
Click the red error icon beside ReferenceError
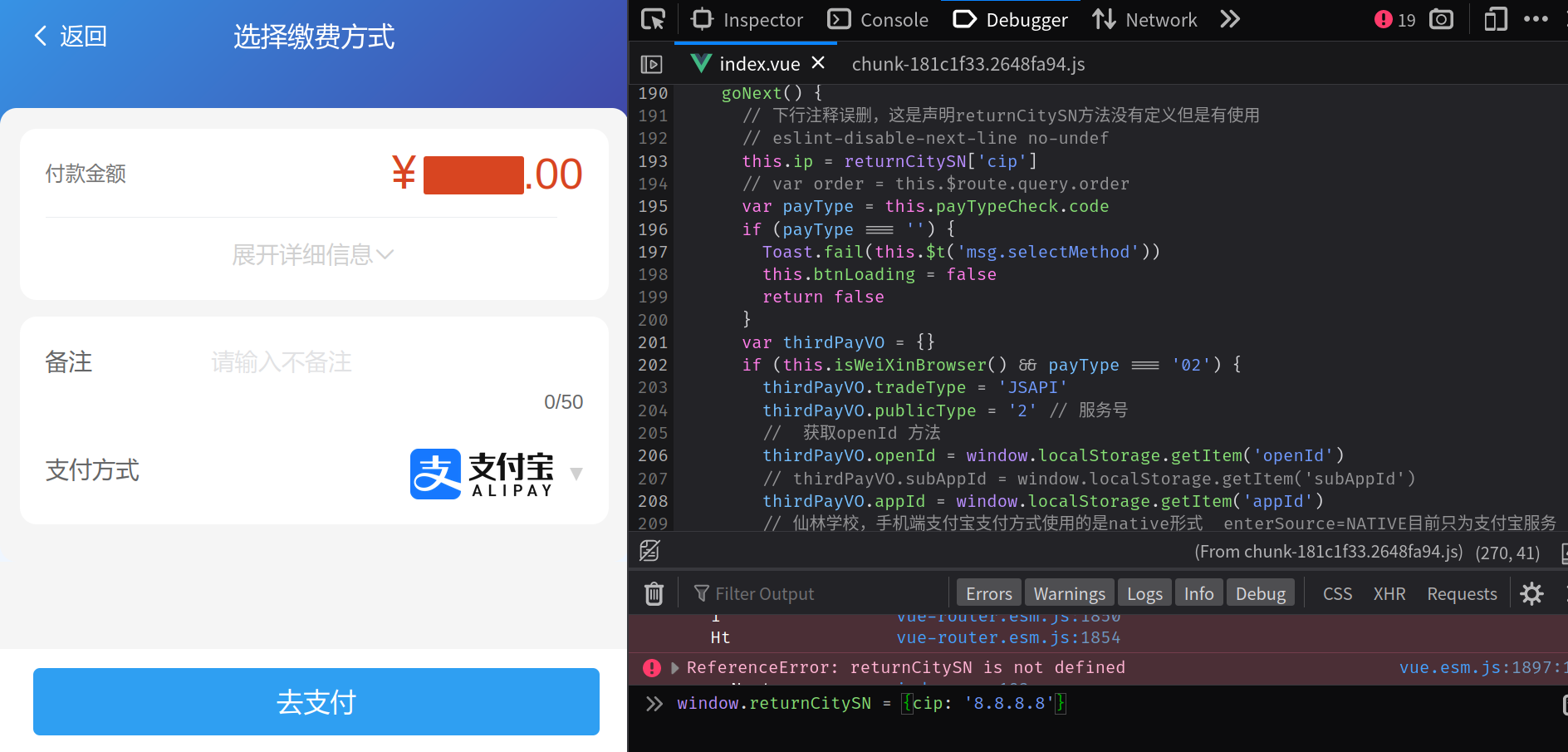(652, 667)
